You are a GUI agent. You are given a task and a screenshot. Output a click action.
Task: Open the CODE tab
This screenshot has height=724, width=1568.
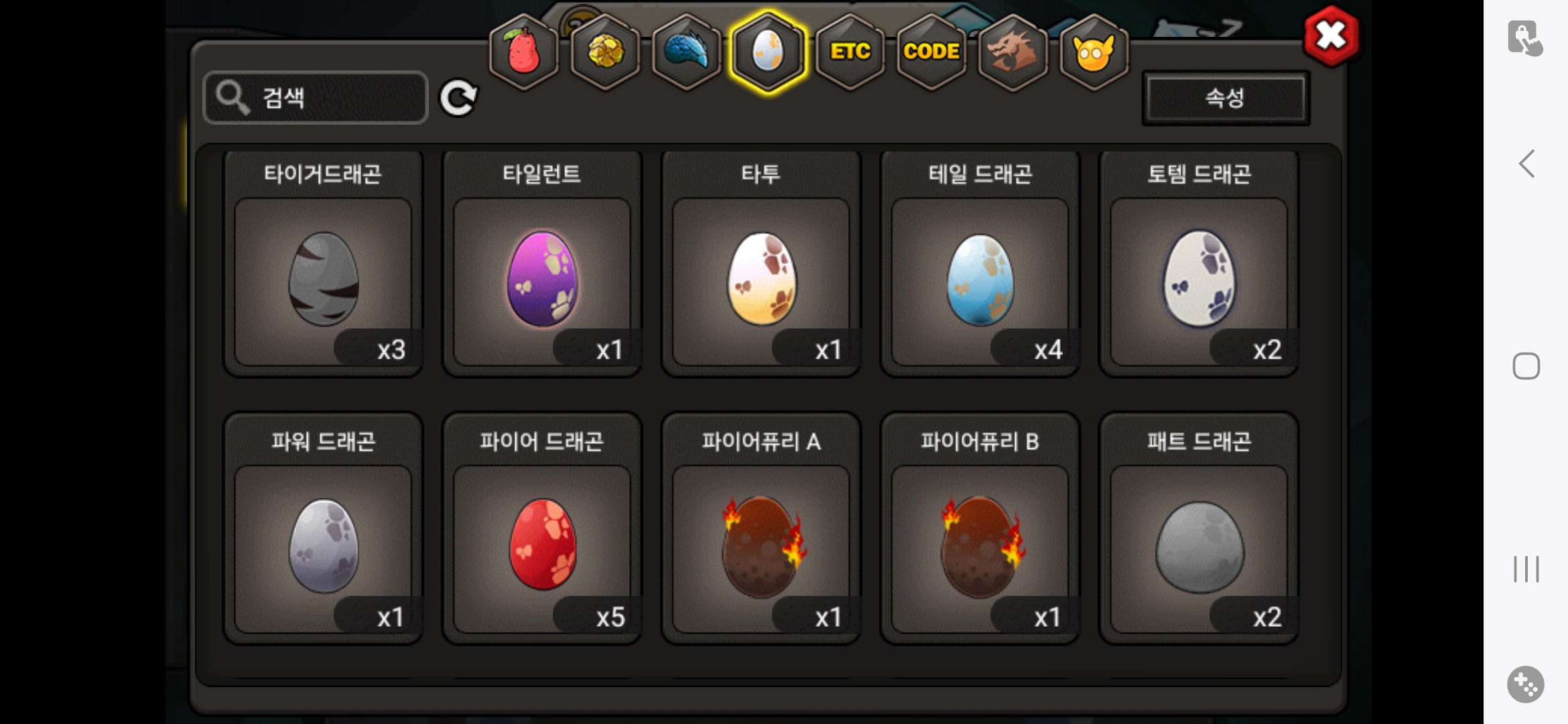(931, 52)
